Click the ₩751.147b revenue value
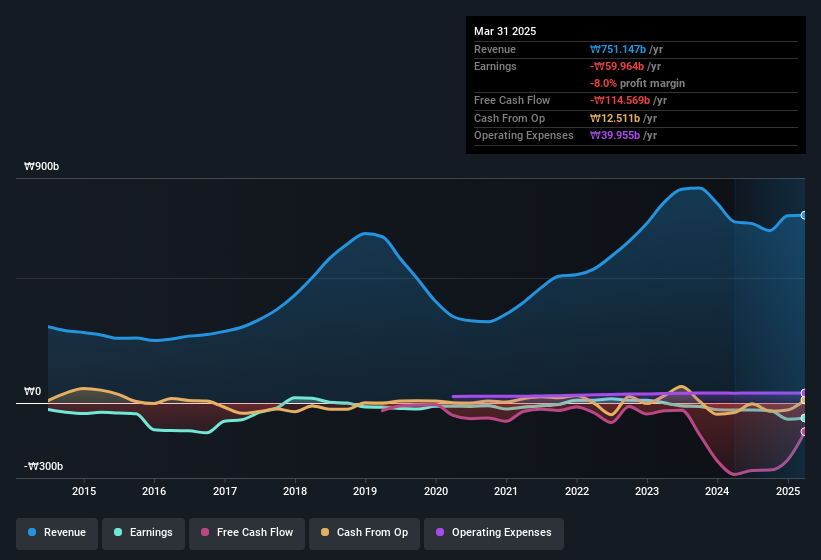Viewport: 821px width, 560px height. pyautogui.click(x=618, y=49)
